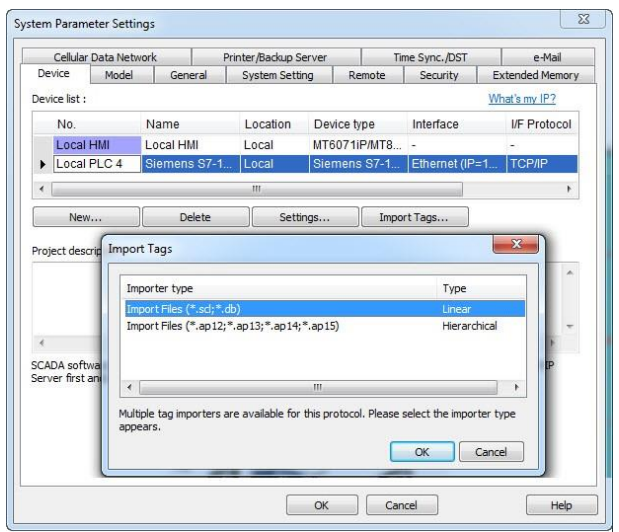The width and height of the screenshot is (619, 532).
Task: Switch to the System Setting tab
Action: (x=278, y=75)
